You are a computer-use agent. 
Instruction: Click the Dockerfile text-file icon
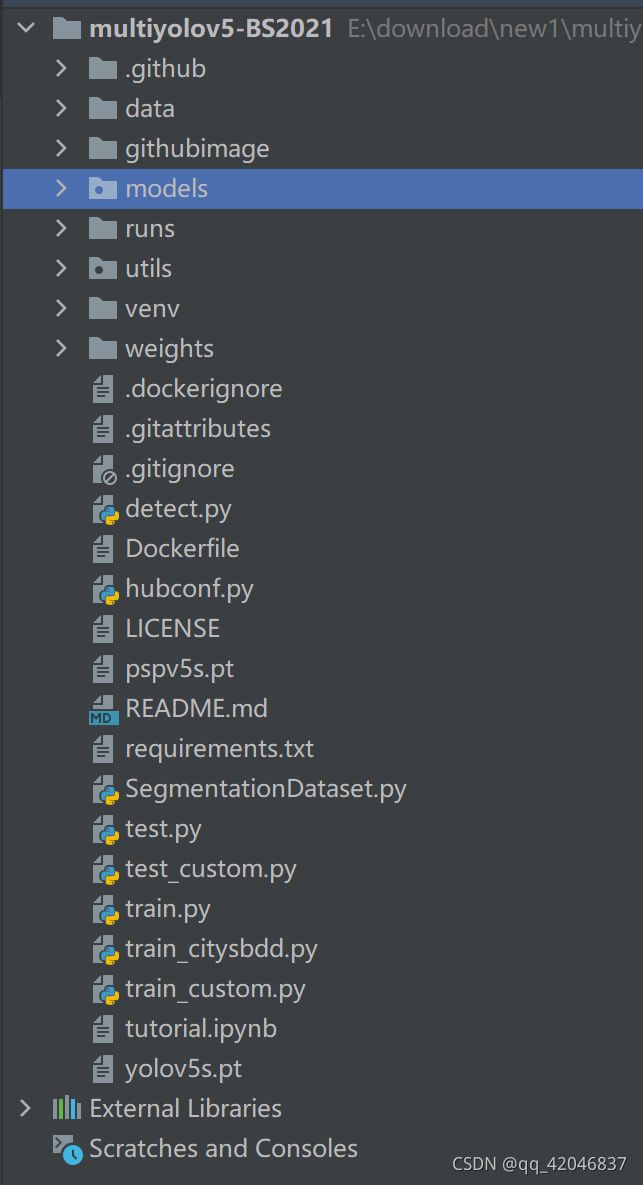pyautogui.click(x=103, y=549)
